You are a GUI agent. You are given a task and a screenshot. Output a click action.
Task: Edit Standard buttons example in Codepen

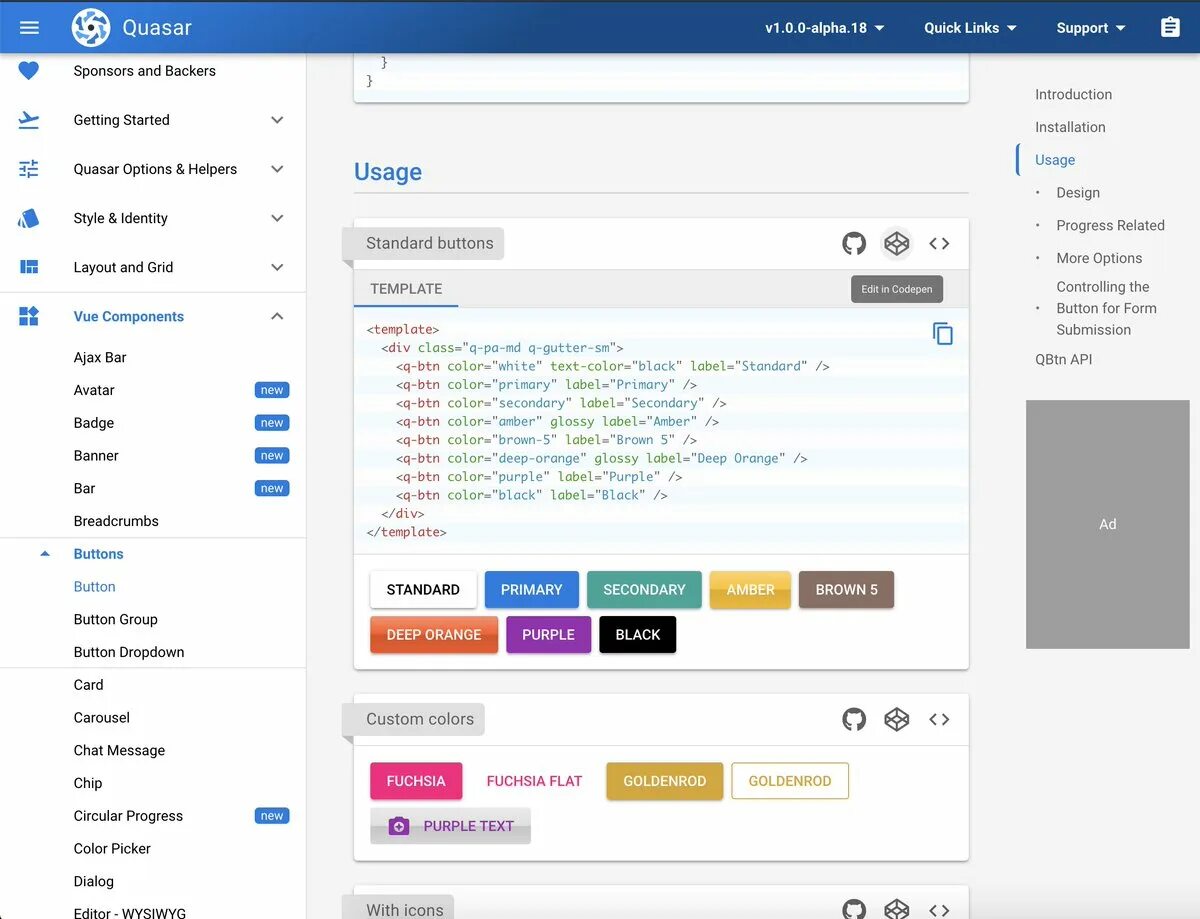click(897, 243)
